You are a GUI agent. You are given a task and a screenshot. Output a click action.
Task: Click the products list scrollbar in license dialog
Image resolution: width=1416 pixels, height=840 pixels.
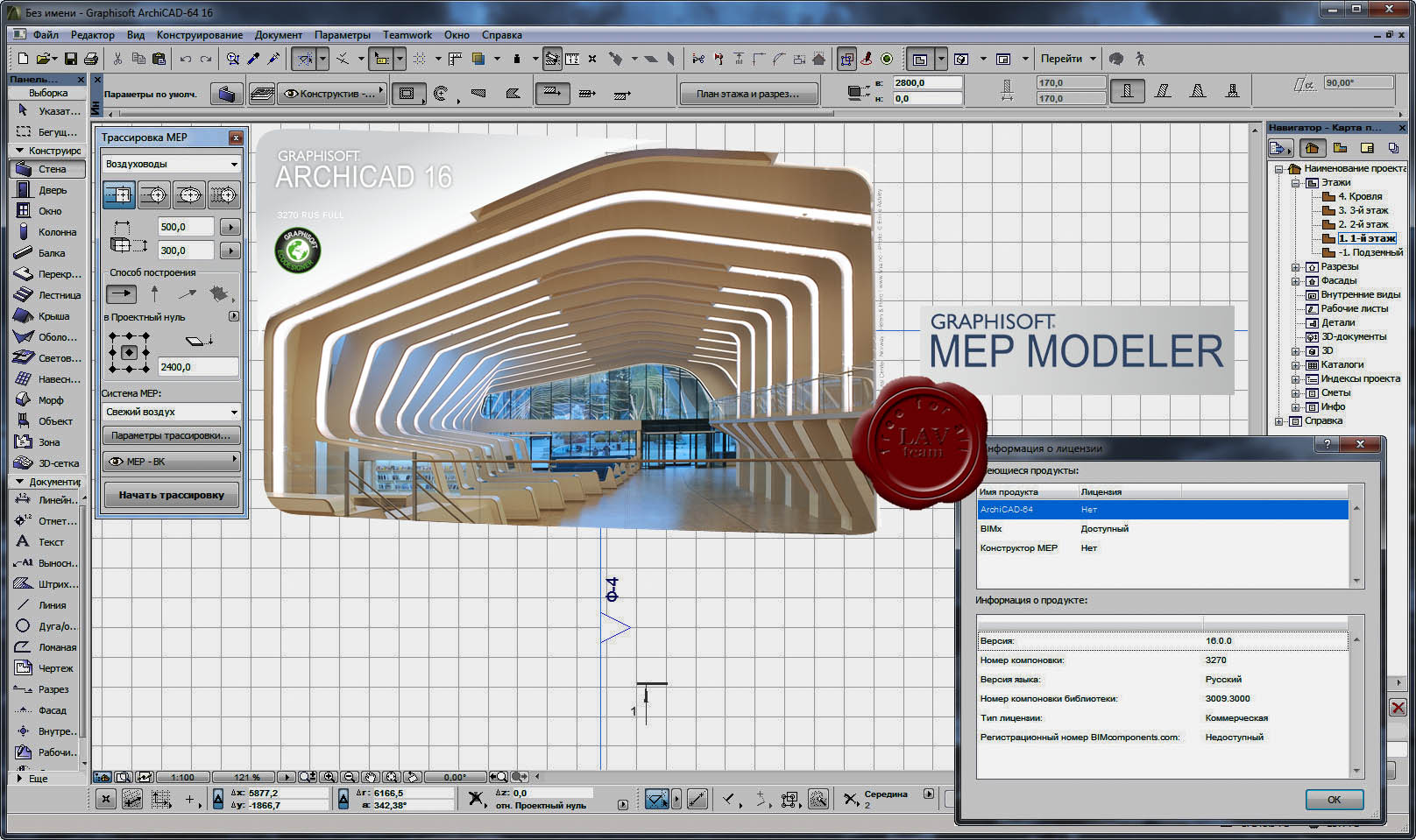click(1356, 544)
